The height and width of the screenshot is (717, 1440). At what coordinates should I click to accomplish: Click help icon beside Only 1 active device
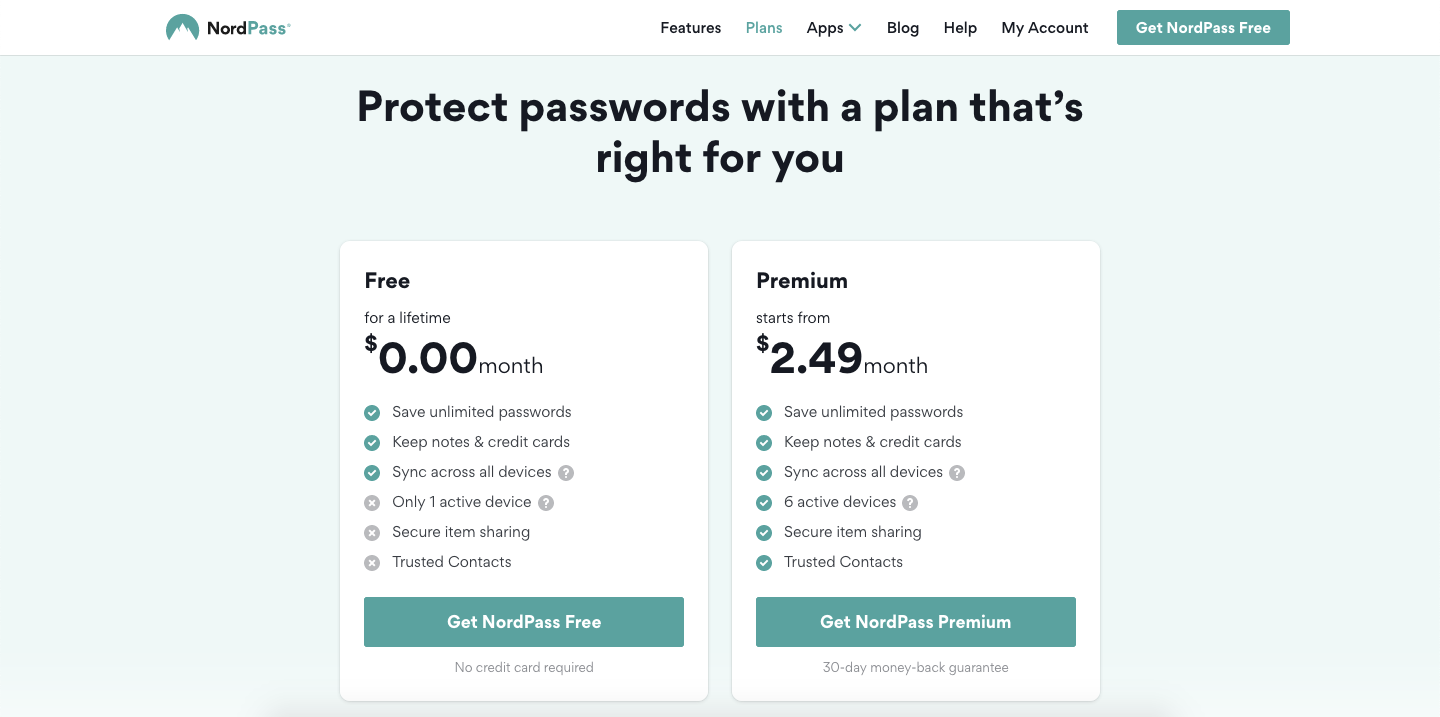[546, 503]
